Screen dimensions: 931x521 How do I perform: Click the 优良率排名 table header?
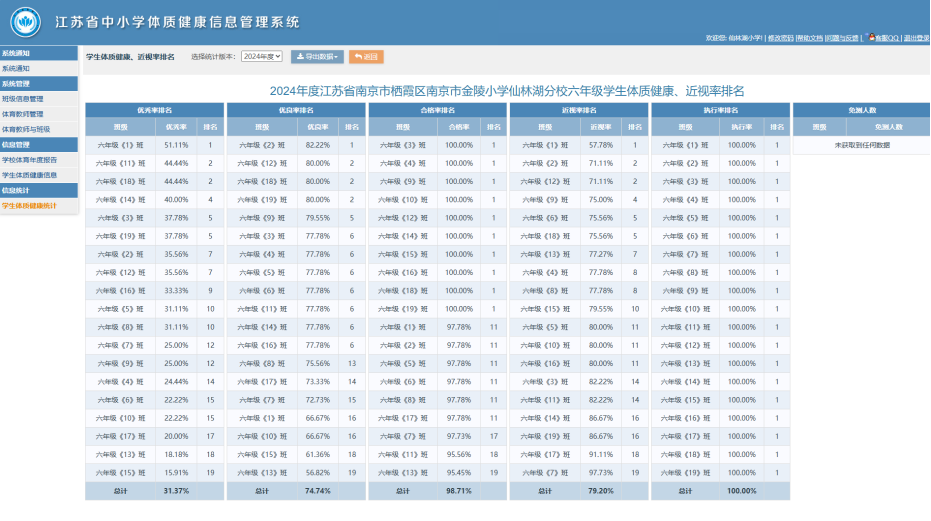pyautogui.click(x=296, y=110)
